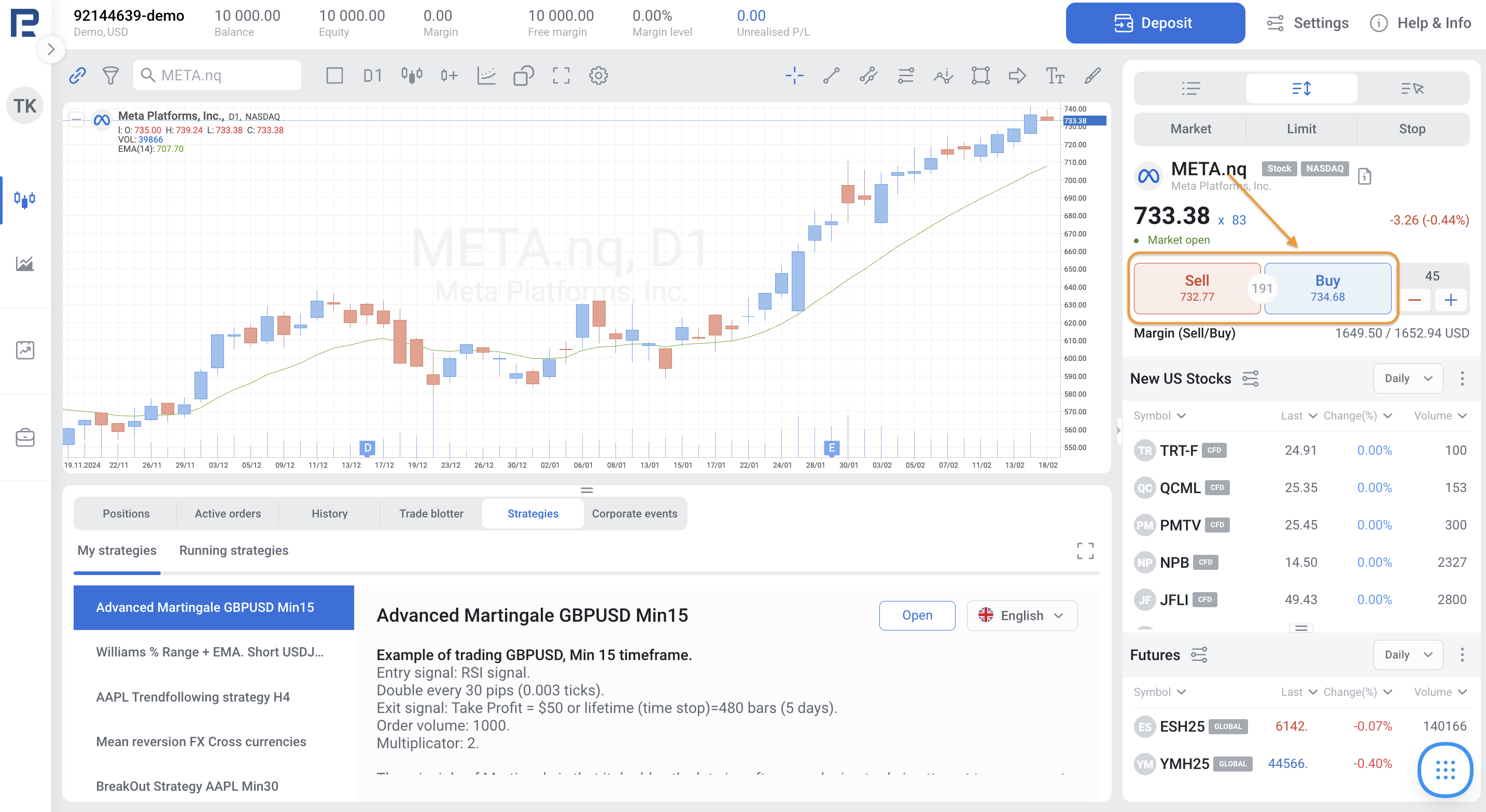The height and width of the screenshot is (812, 1486).
Task: Switch to the Corporate events tab
Action: pyautogui.click(x=634, y=513)
